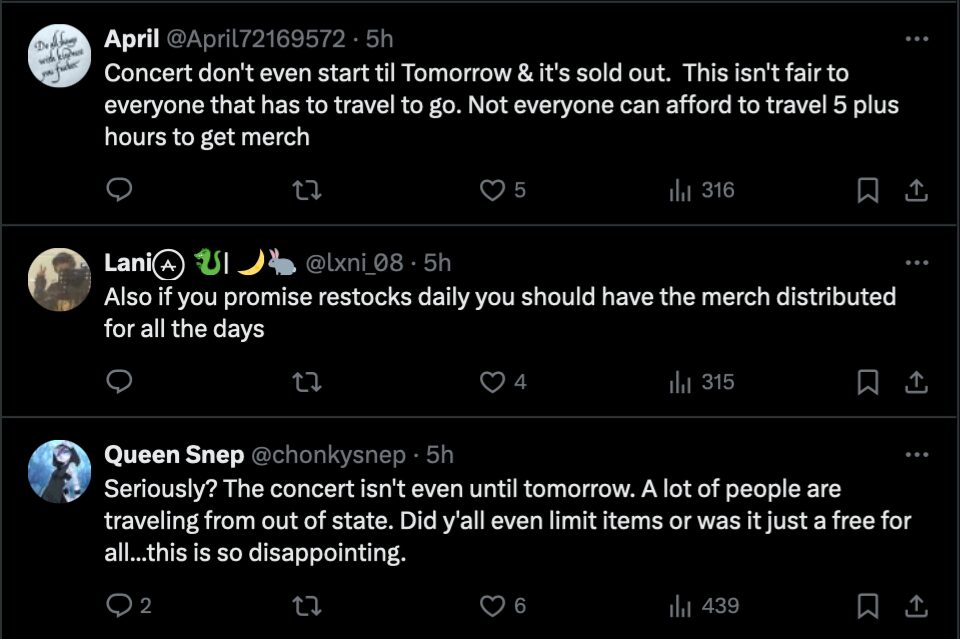The height and width of the screenshot is (639, 960).
Task: Share Lani's tweet
Action: click(x=916, y=382)
